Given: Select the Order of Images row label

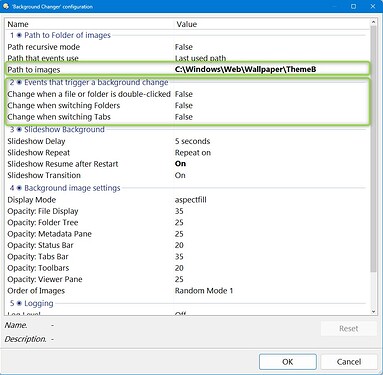Looking at the screenshot, I should click(x=36, y=291).
